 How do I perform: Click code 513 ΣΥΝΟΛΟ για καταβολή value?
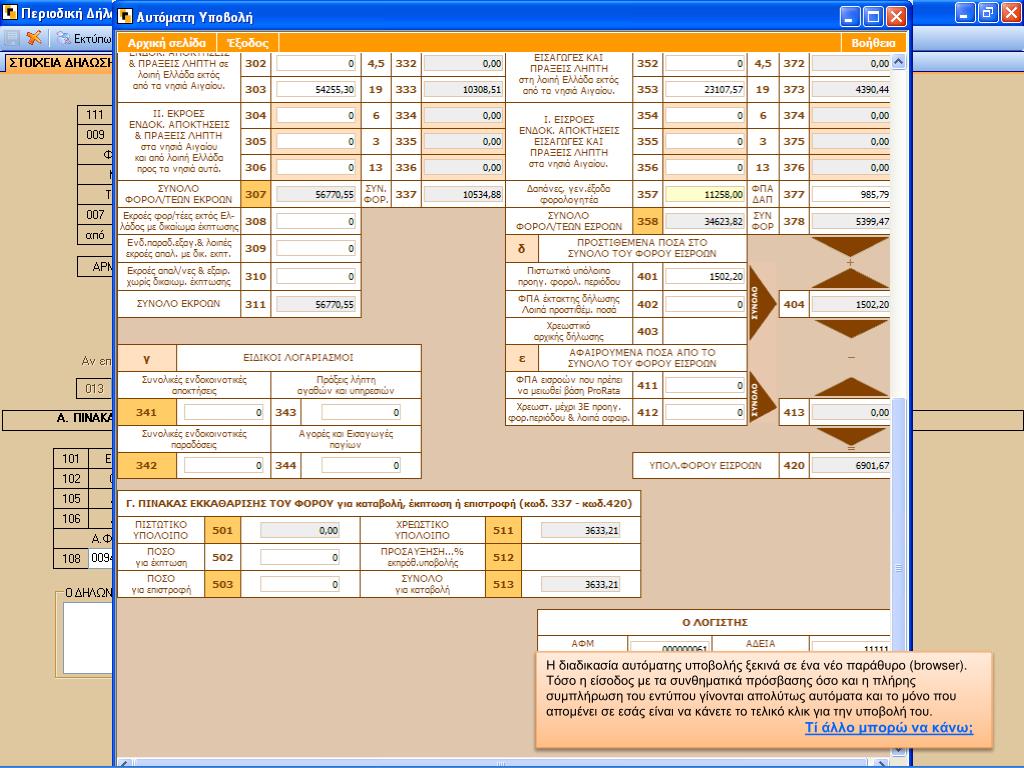point(581,584)
